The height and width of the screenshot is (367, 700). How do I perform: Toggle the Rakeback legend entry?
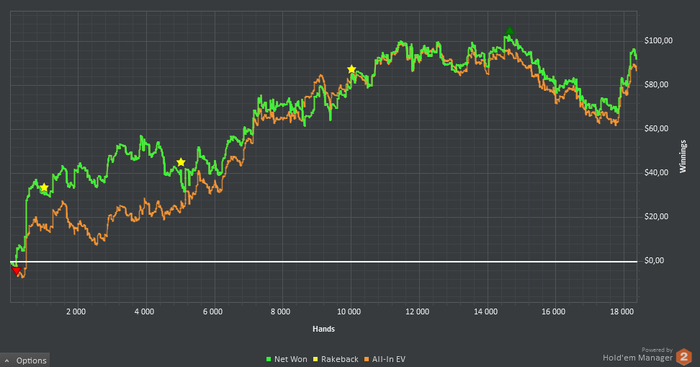click(x=336, y=359)
